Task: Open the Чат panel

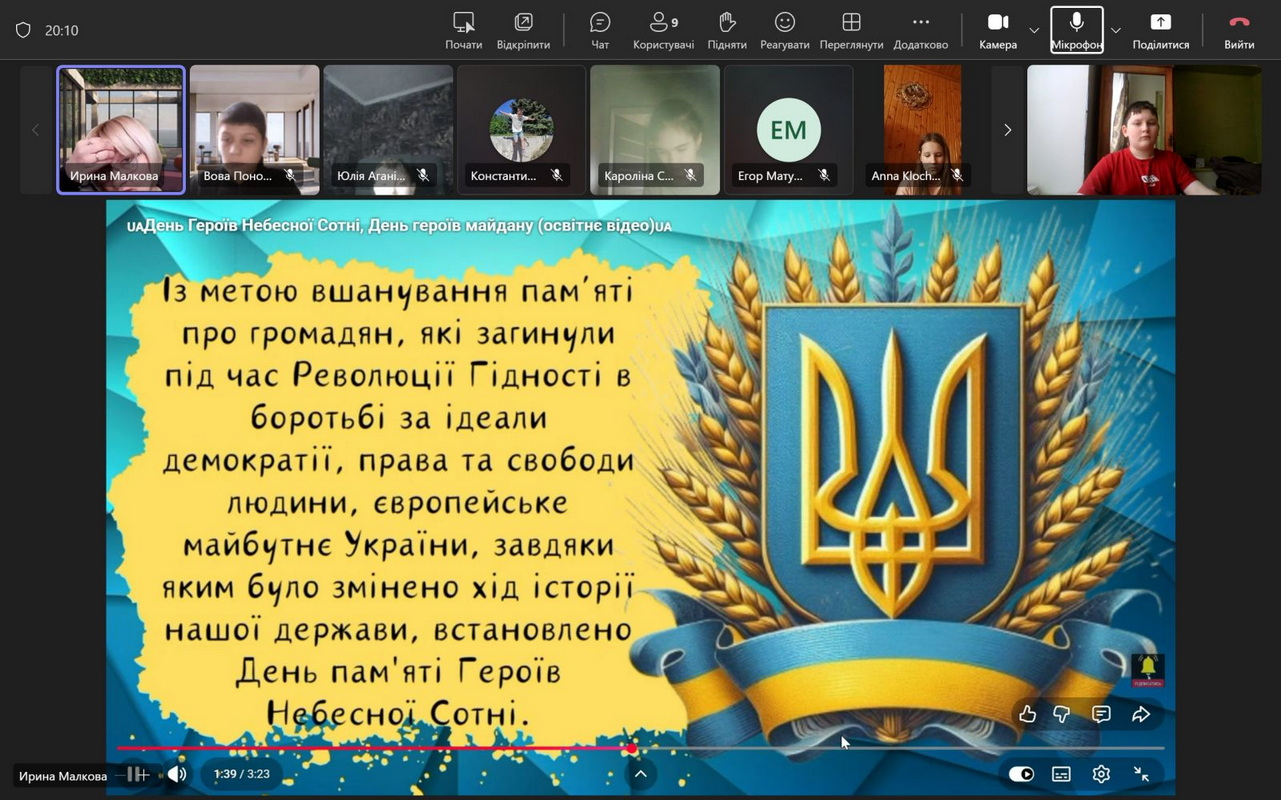Action: tap(600, 30)
